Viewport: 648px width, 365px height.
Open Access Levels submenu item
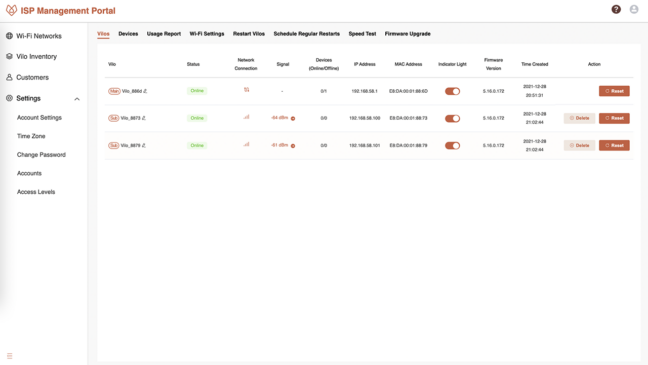(x=36, y=192)
